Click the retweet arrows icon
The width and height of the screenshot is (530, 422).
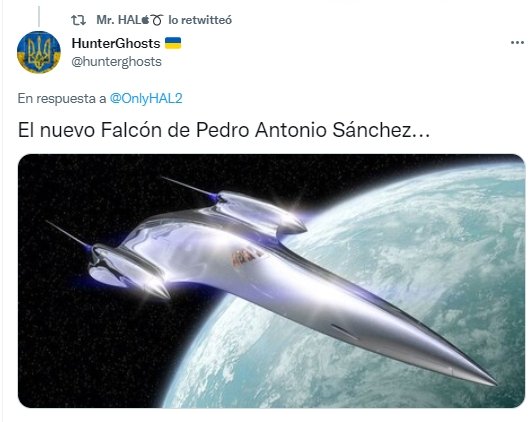78,20
